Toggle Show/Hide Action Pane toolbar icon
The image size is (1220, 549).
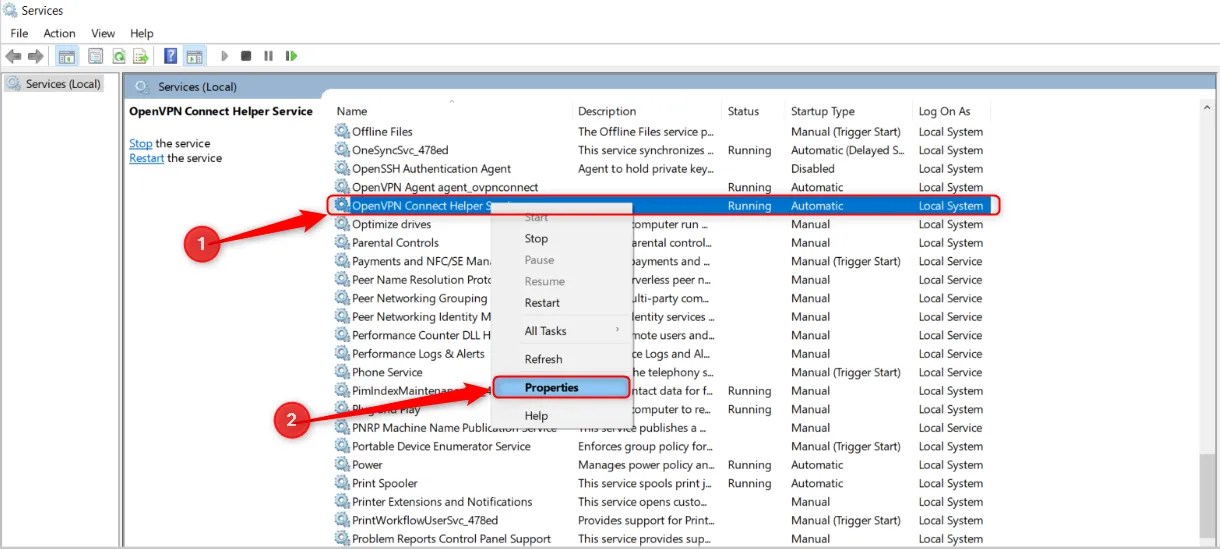tap(194, 56)
